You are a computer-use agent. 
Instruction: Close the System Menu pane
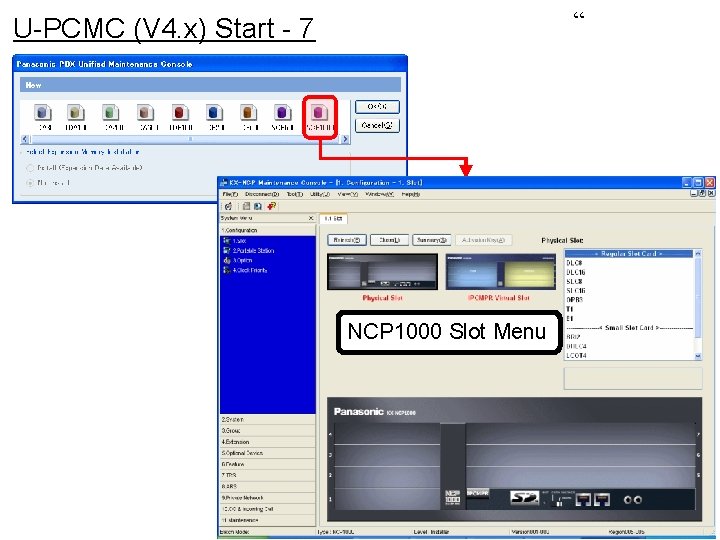tap(311, 218)
